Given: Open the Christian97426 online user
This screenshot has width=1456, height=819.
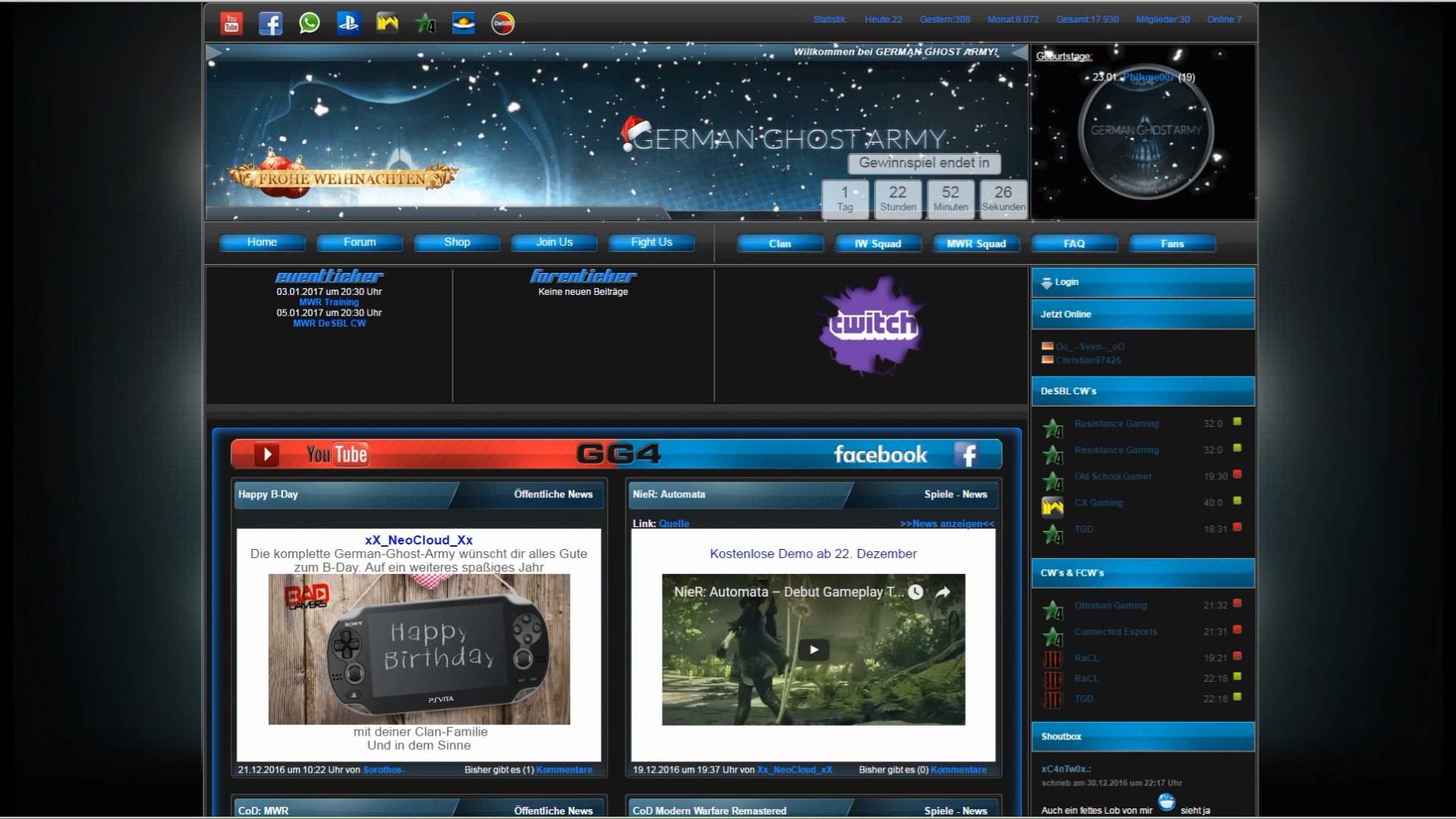Looking at the screenshot, I should tap(1088, 360).
